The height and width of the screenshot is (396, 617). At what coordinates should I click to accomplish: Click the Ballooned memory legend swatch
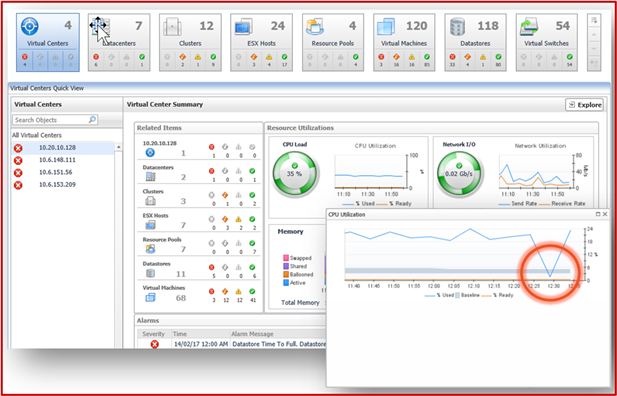point(286,275)
